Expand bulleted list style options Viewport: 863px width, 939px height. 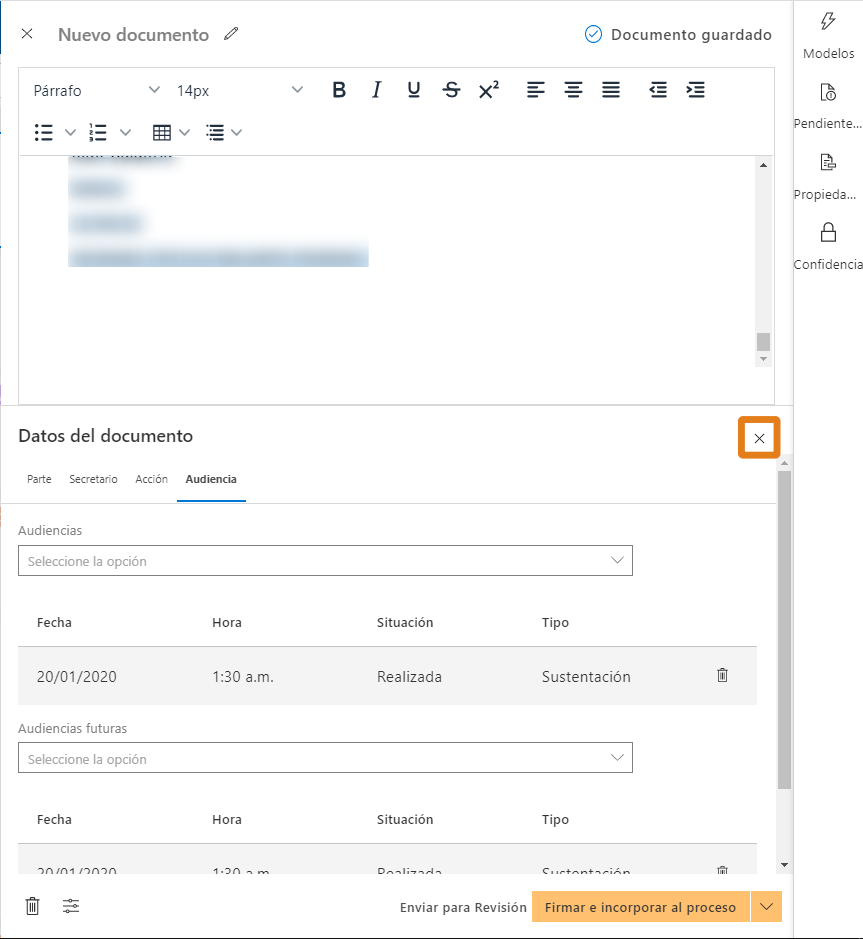tap(70, 132)
